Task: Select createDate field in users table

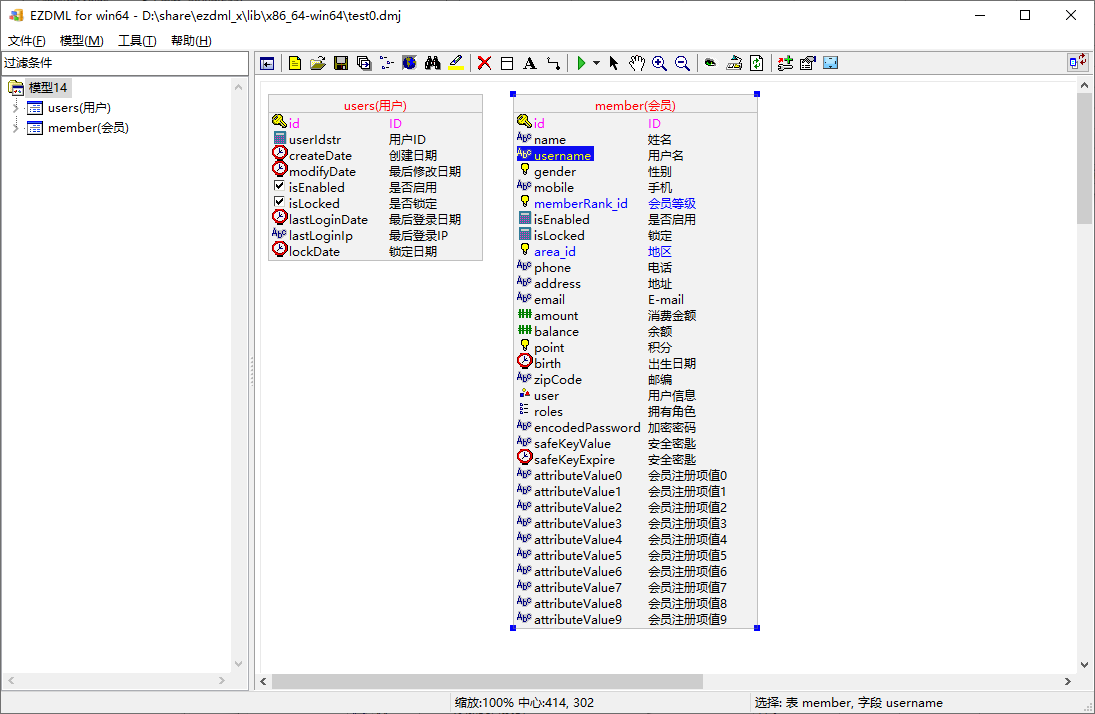Action: pos(321,156)
